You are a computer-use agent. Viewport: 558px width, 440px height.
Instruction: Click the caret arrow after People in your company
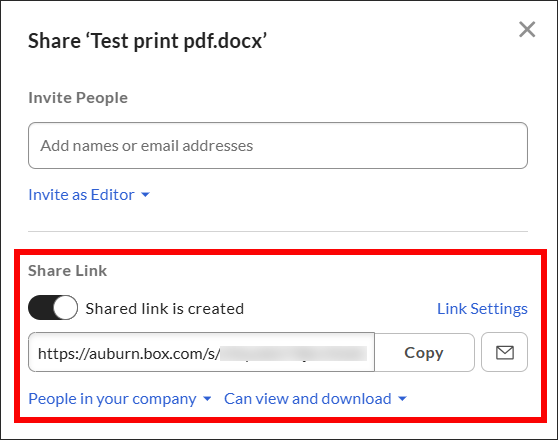click(207, 399)
